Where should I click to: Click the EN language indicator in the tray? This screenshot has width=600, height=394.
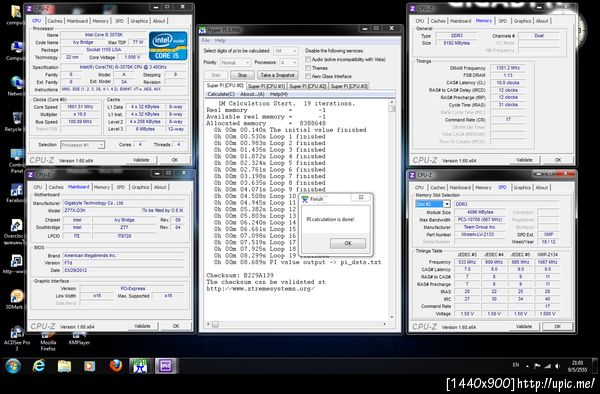pyautogui.click(x=515, y=365)
